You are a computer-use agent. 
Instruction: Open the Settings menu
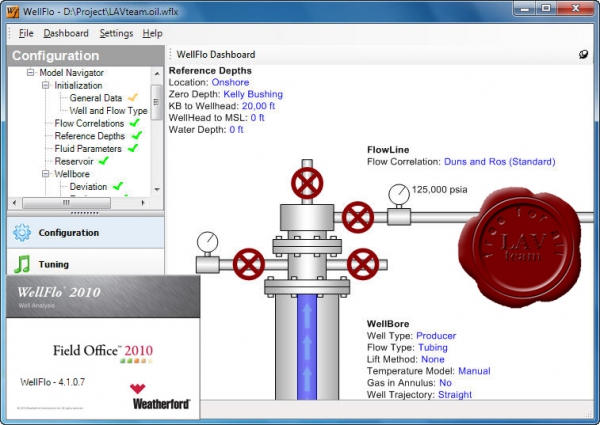click(116, 33)
